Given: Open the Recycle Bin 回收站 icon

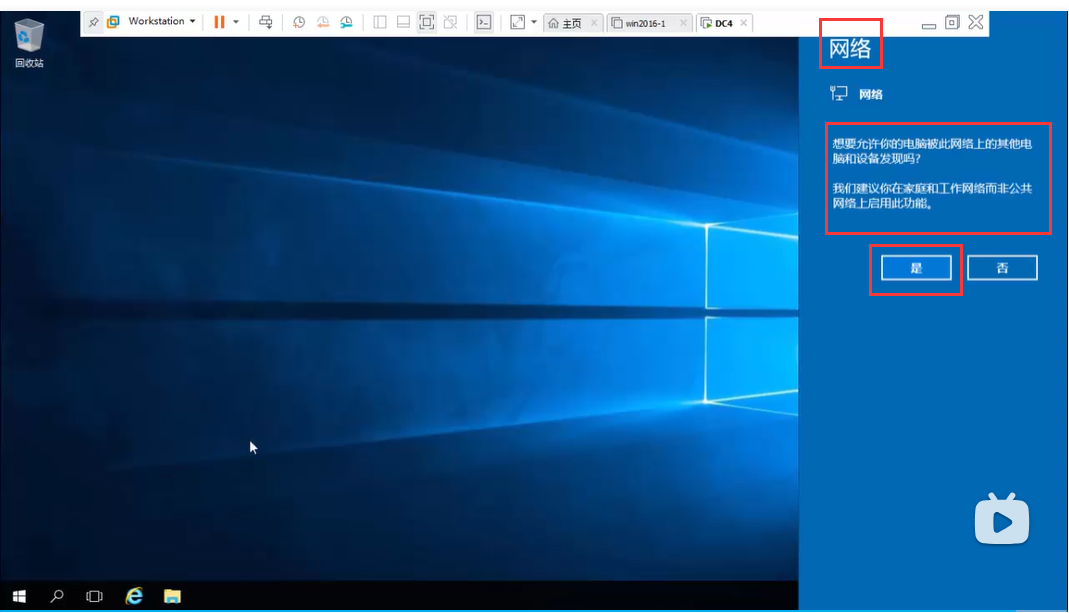Looking at the screenshot, I should [29, 42].
